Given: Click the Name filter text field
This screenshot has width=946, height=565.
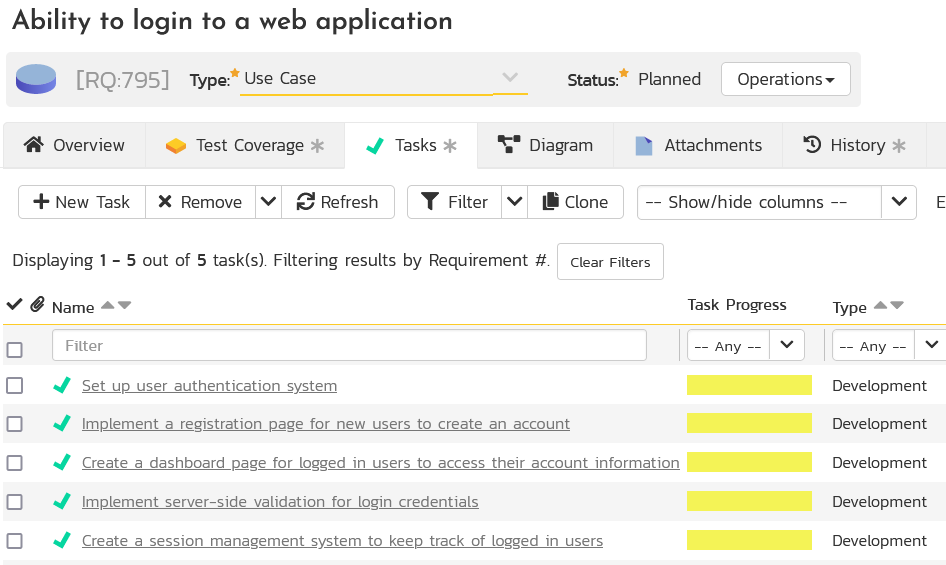Looking at the screenshot, I should [x=349, y=346].
